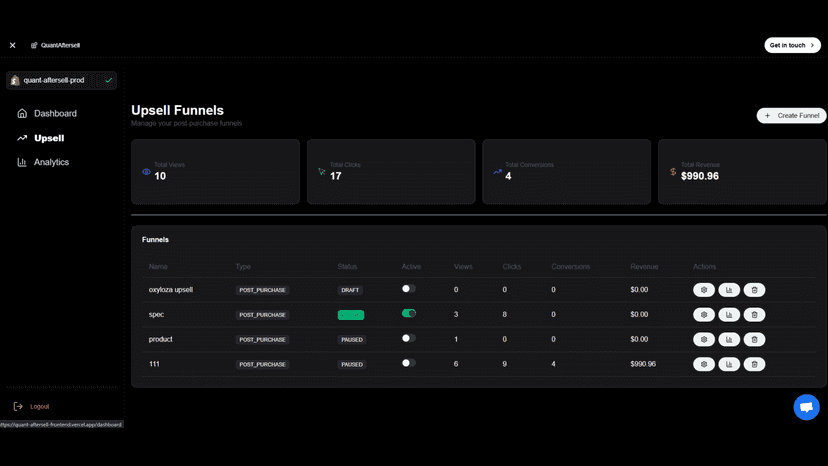
Task: Click the Logout link
Action: click(x=40, y=407)
